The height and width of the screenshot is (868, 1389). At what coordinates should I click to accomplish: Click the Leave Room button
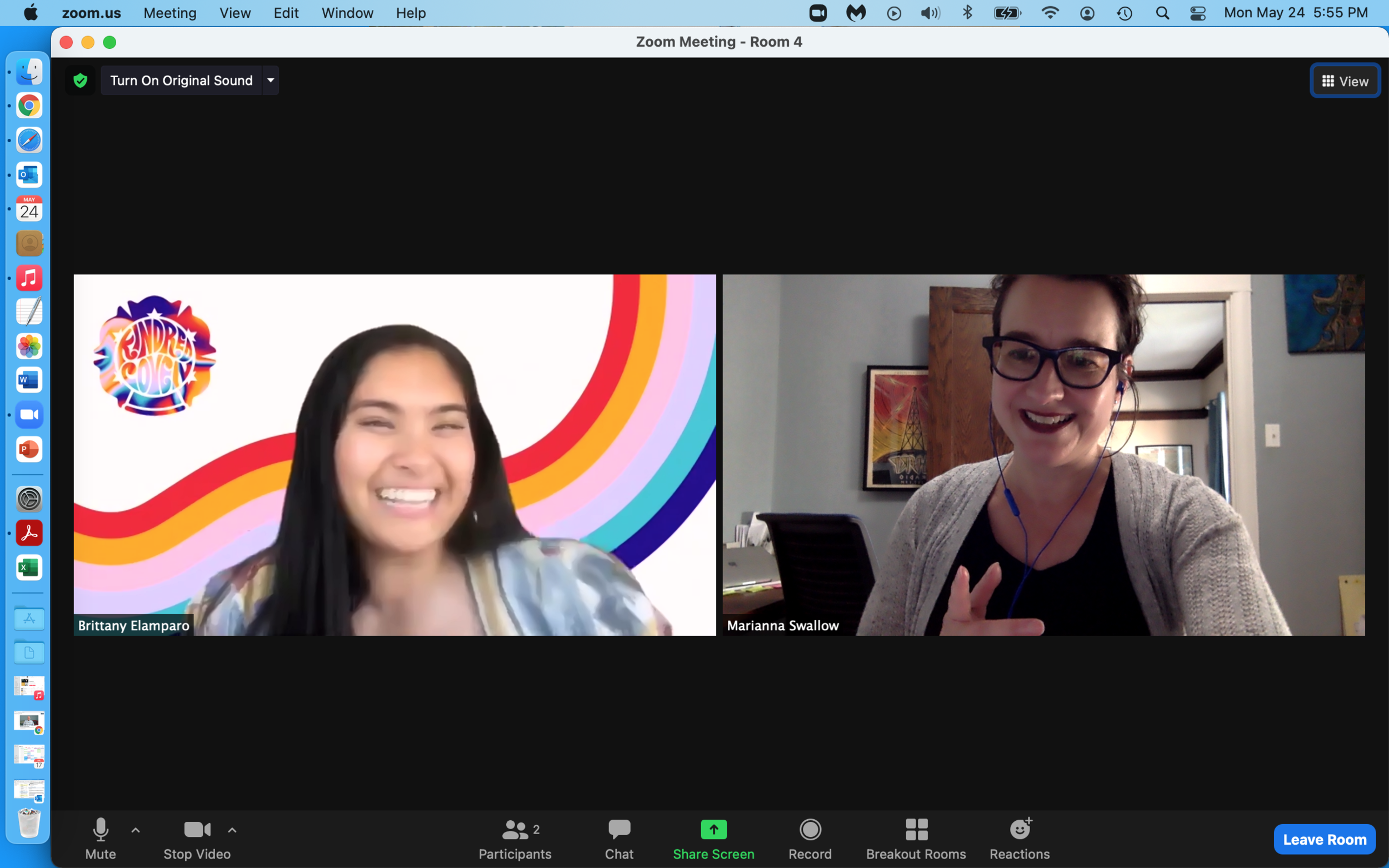(x=1324, y=839)
